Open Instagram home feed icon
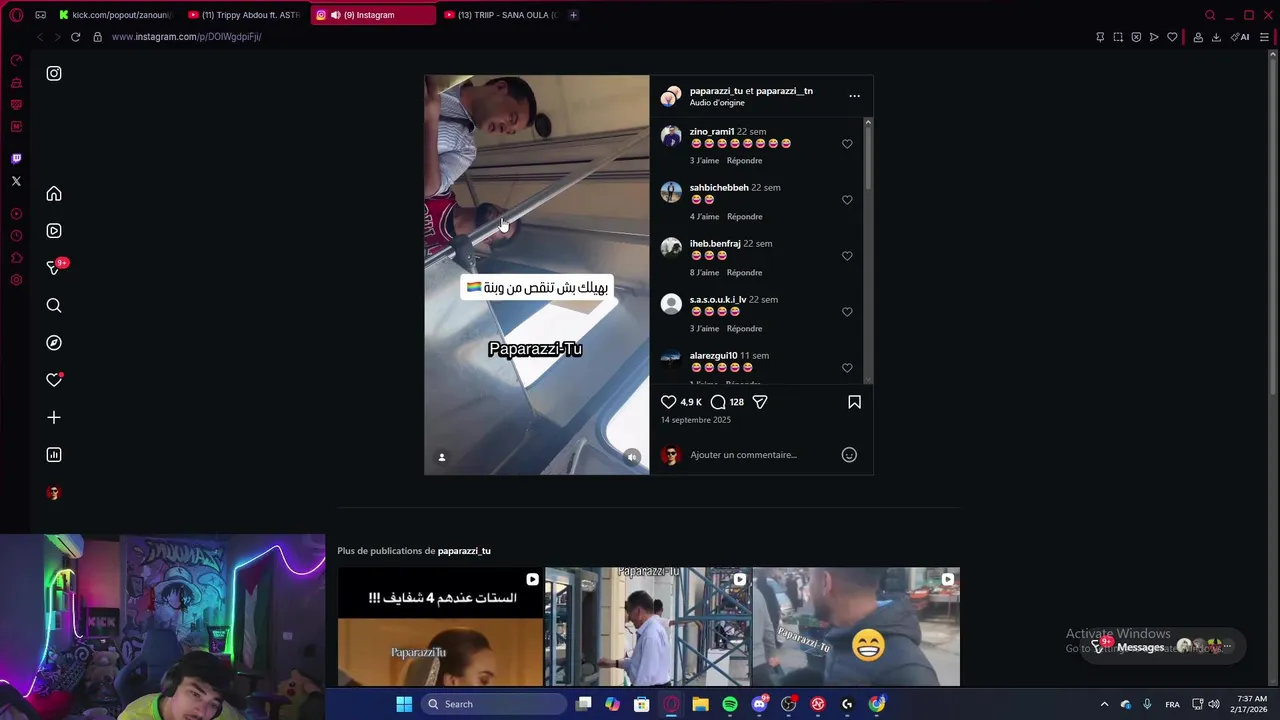1280x720 pixels. [x=54, y=194]
